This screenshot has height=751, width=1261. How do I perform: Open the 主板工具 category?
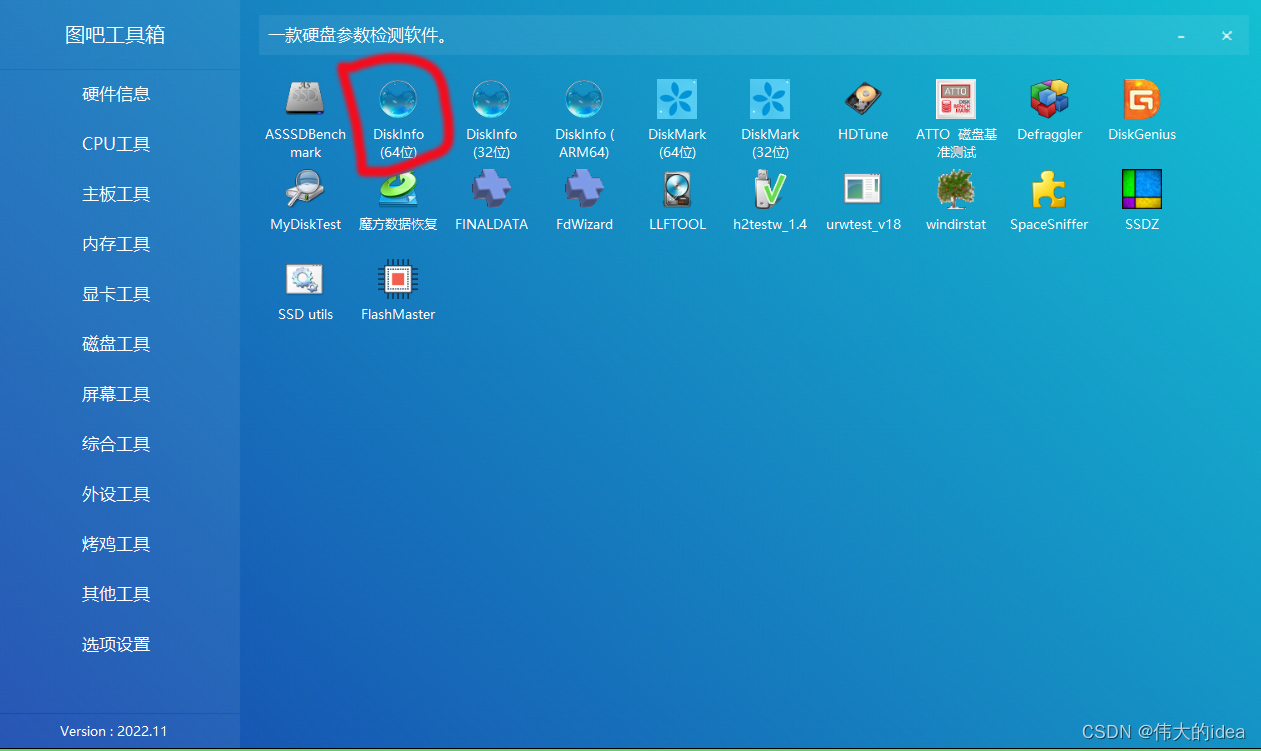point(116,194)
